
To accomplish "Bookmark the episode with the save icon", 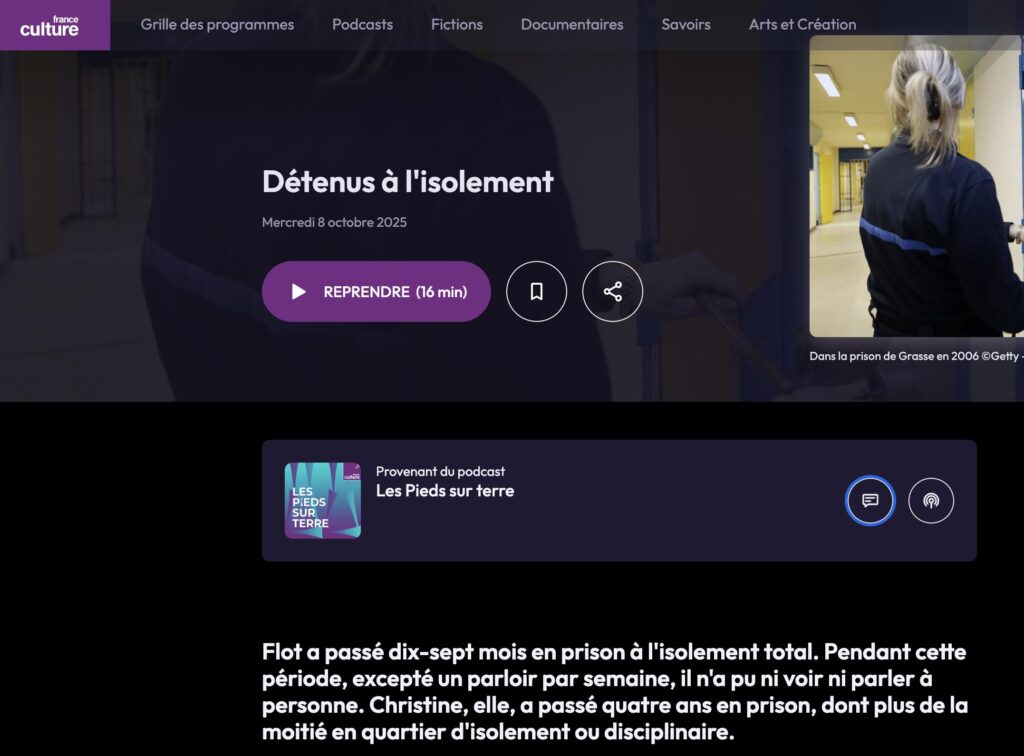I will pos(536,291).
